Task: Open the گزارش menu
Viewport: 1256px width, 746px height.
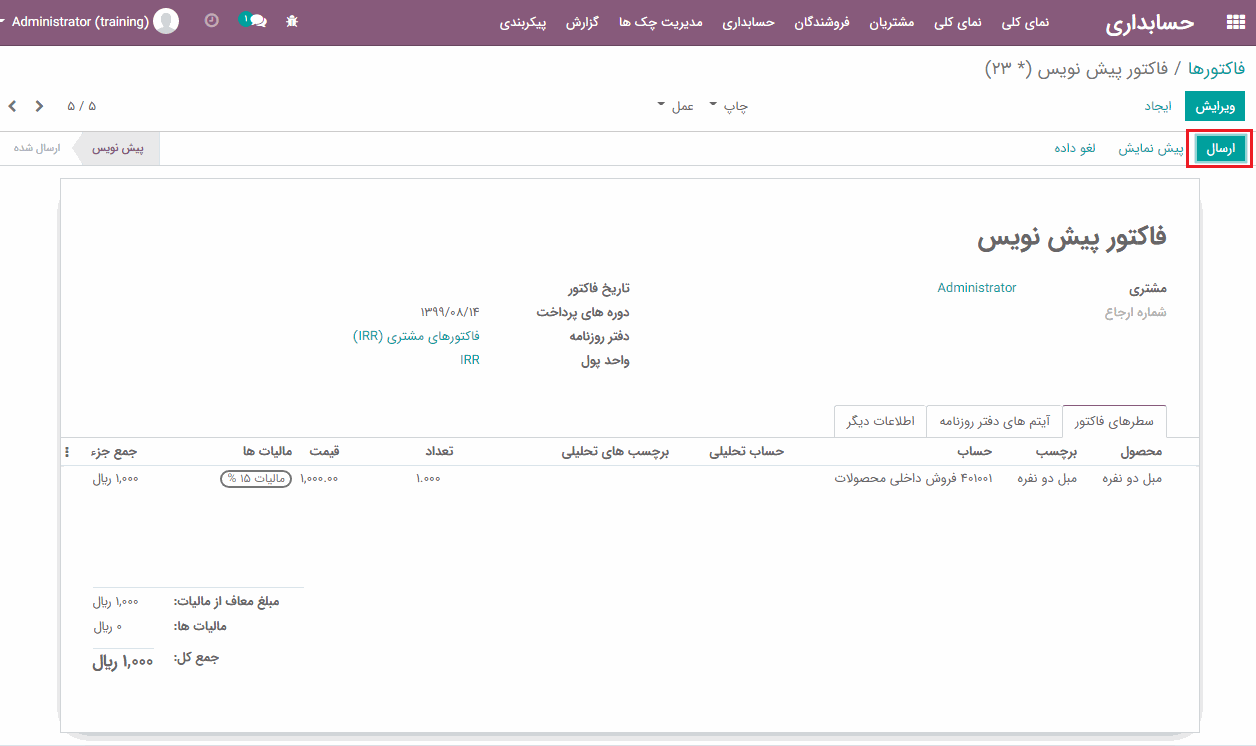Action: coord(581,22)
